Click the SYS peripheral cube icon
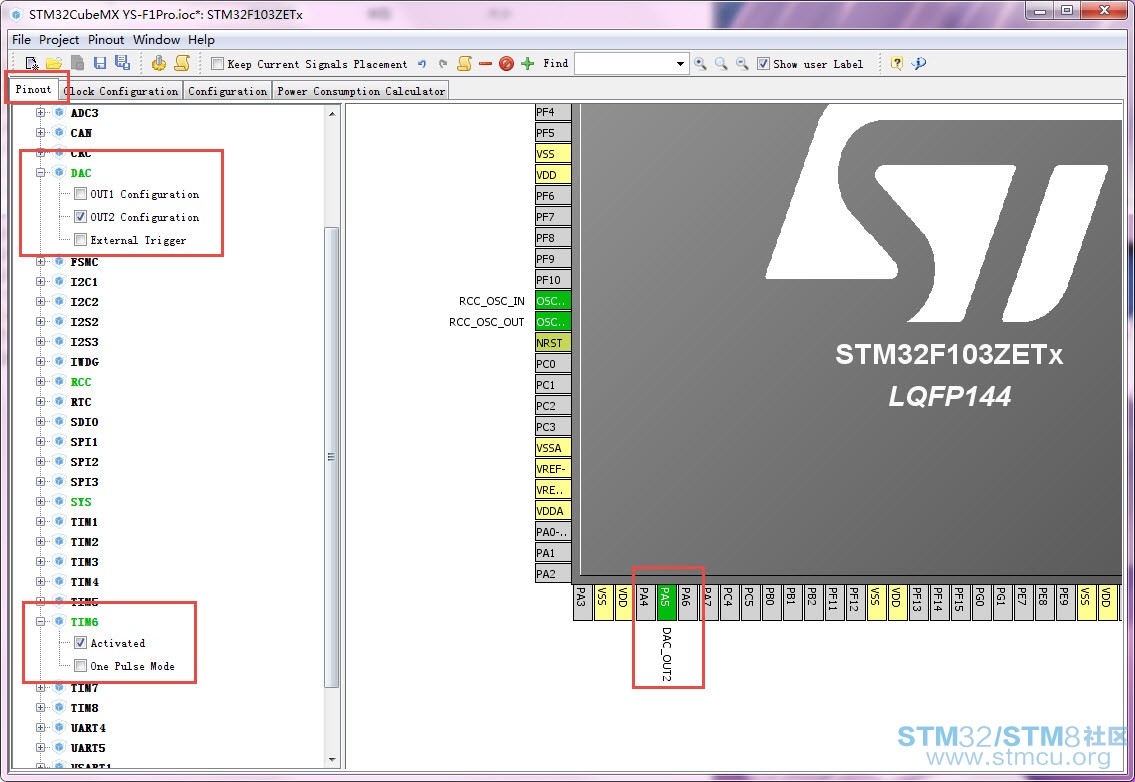 pos(59,502)
